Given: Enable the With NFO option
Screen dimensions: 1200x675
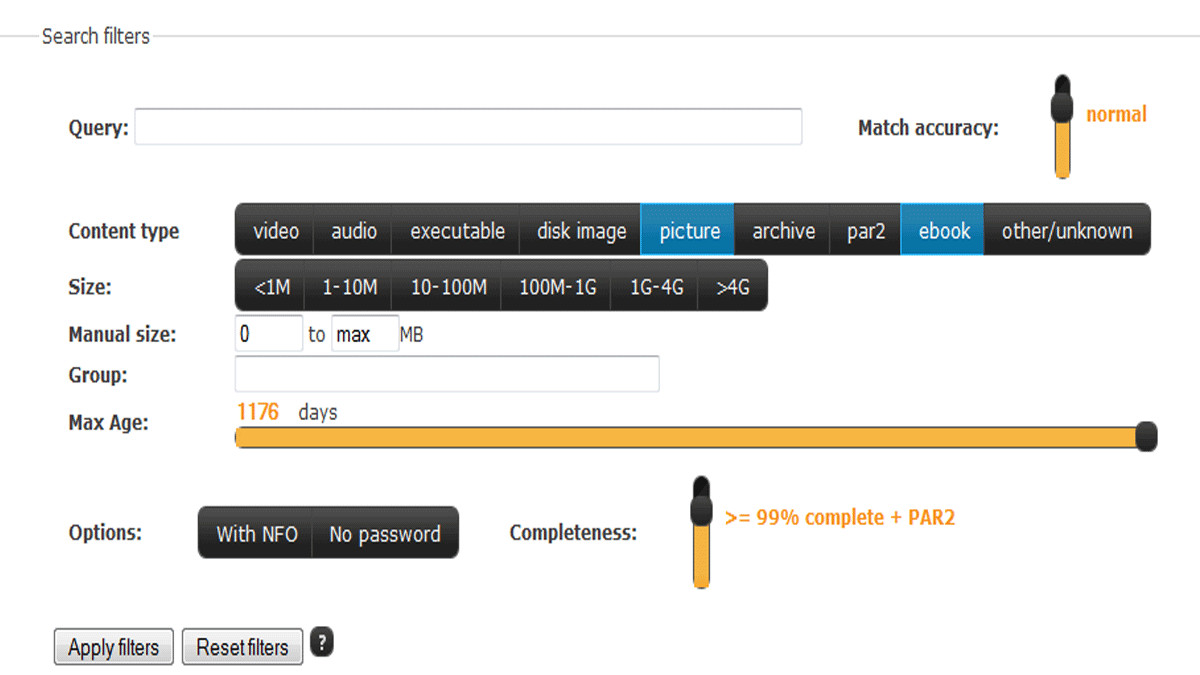Looking at the screenshot, I should click(257, 534).
